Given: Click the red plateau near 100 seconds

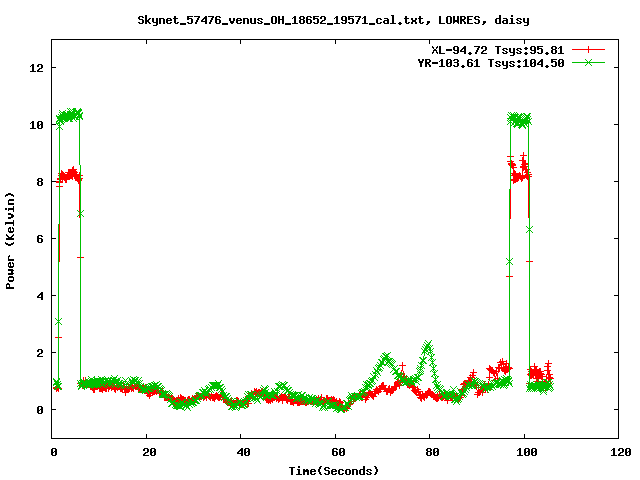Looking at the screenshot, I should tap(519, 171).
